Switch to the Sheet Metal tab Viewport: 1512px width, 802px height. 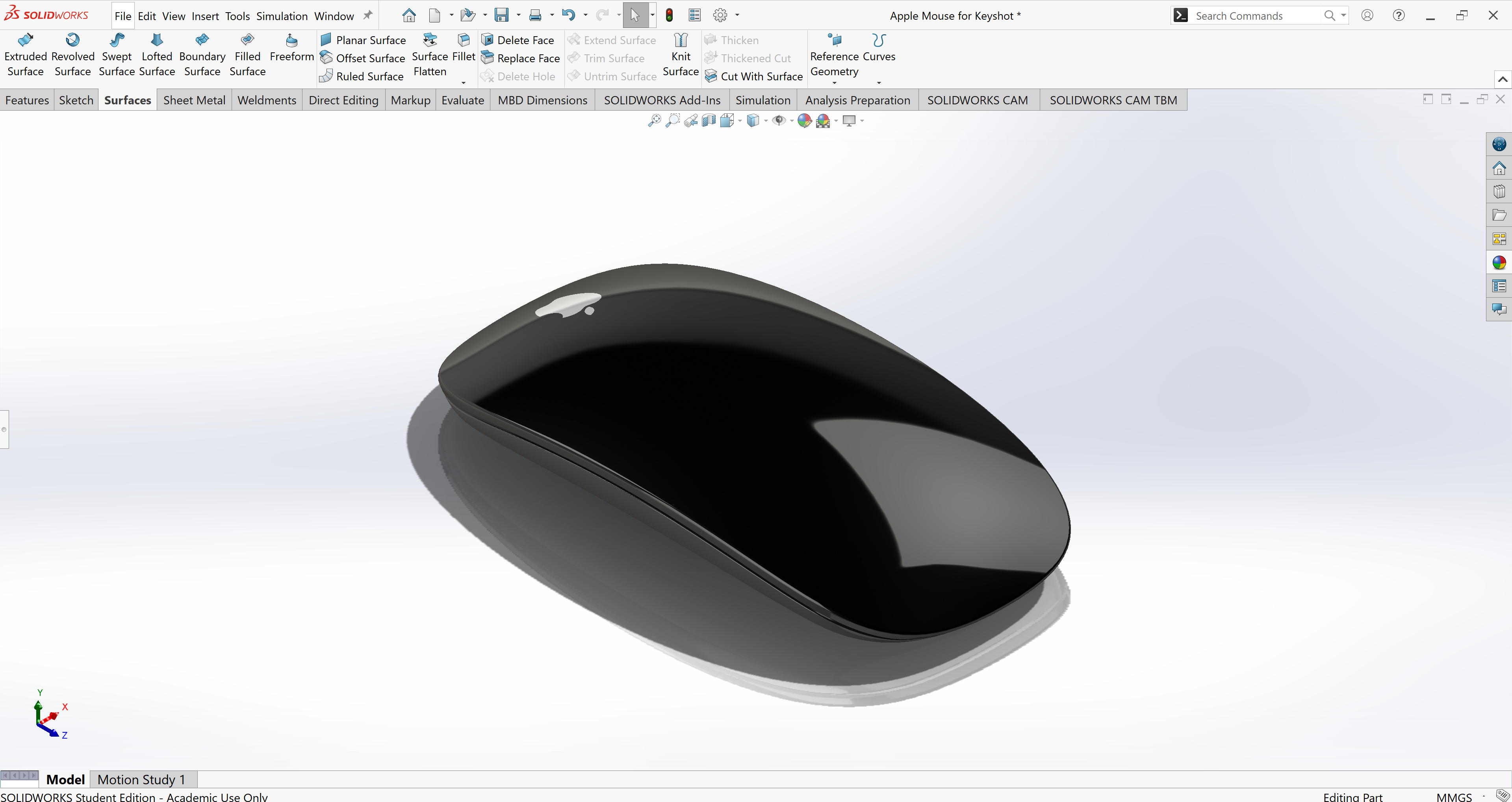point(194,100)
